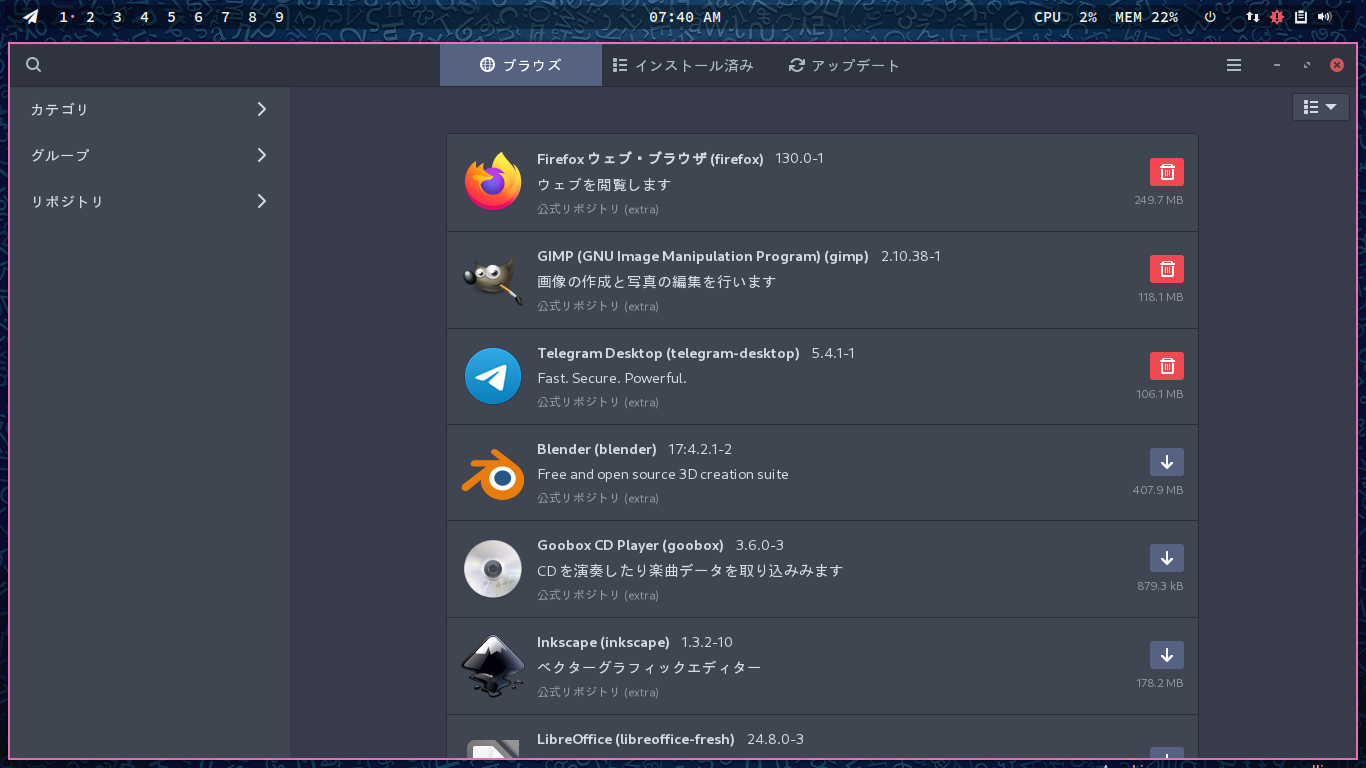
Task: Open Inkscape package title
Action: (x=603, y=642)
